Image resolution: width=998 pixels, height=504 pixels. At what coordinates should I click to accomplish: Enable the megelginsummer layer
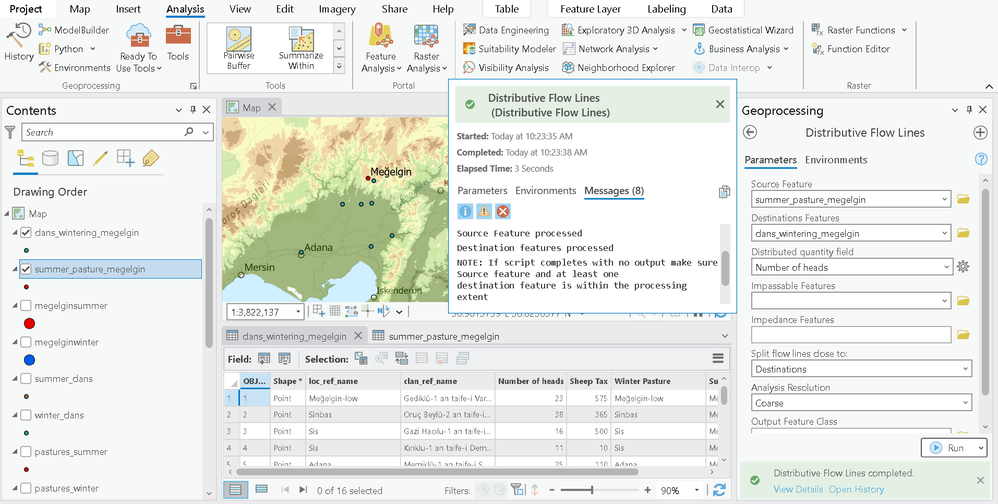[26, 306]
